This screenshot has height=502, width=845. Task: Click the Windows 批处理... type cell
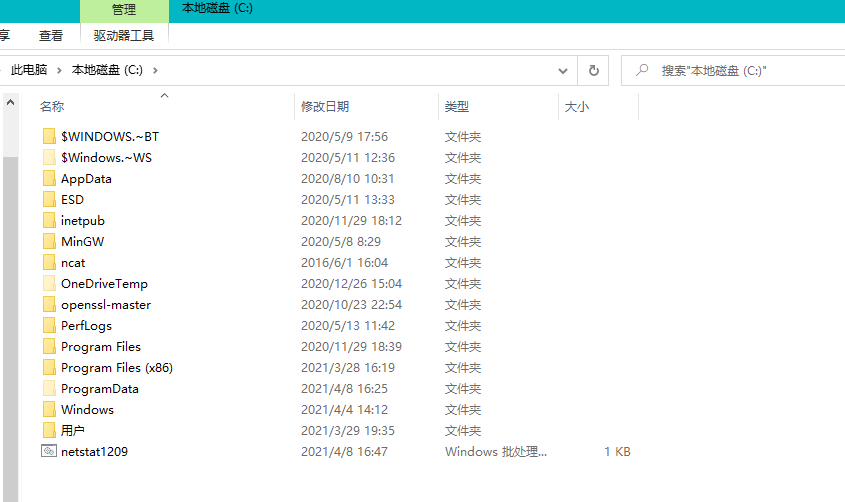pos(496,452)
